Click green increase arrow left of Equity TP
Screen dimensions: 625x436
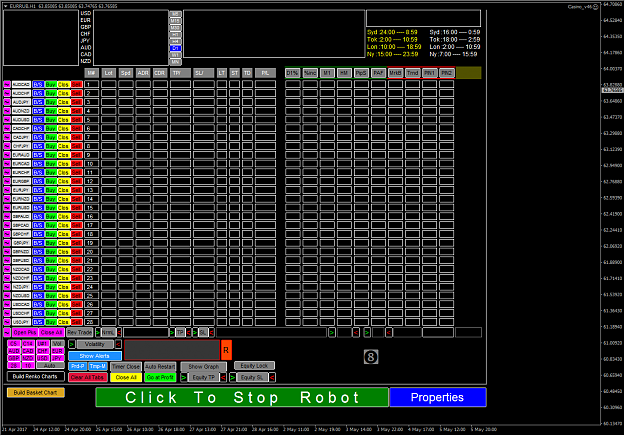[184, 377]
